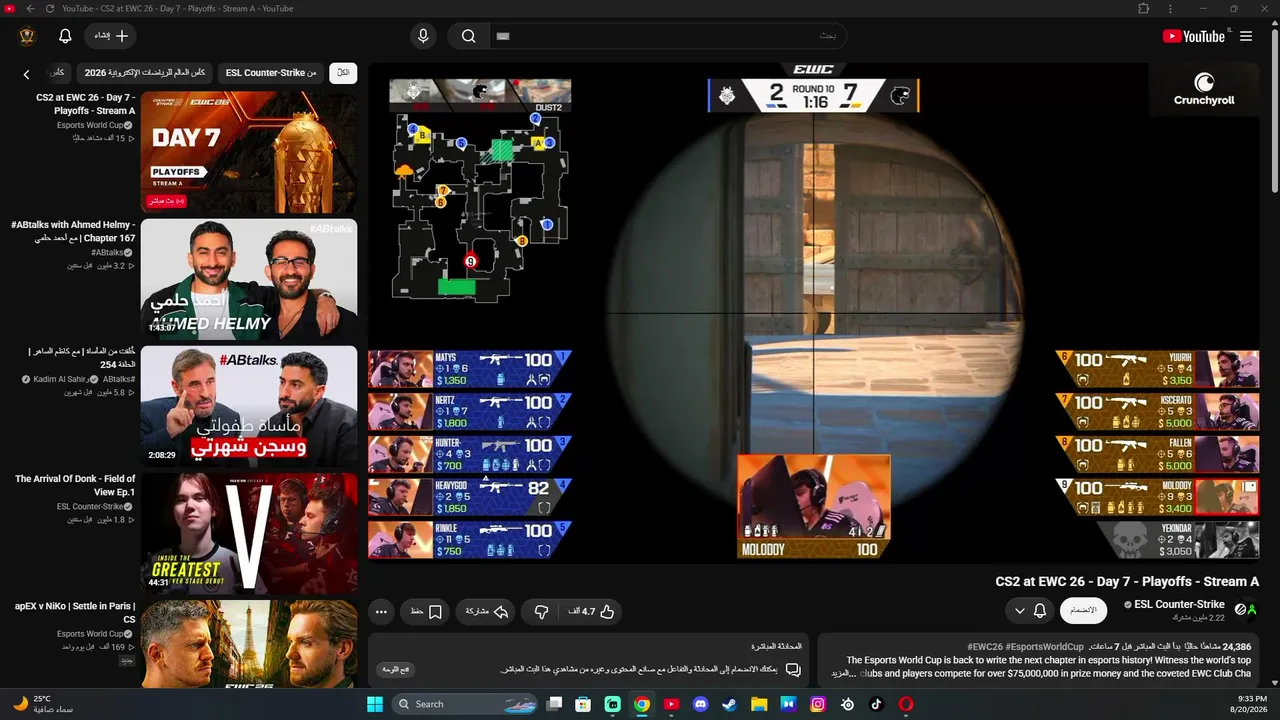The width and height of the screenshot is (1280, 720).
Task: Launch Discord from the taskbar
Action: tap(700, 704)
